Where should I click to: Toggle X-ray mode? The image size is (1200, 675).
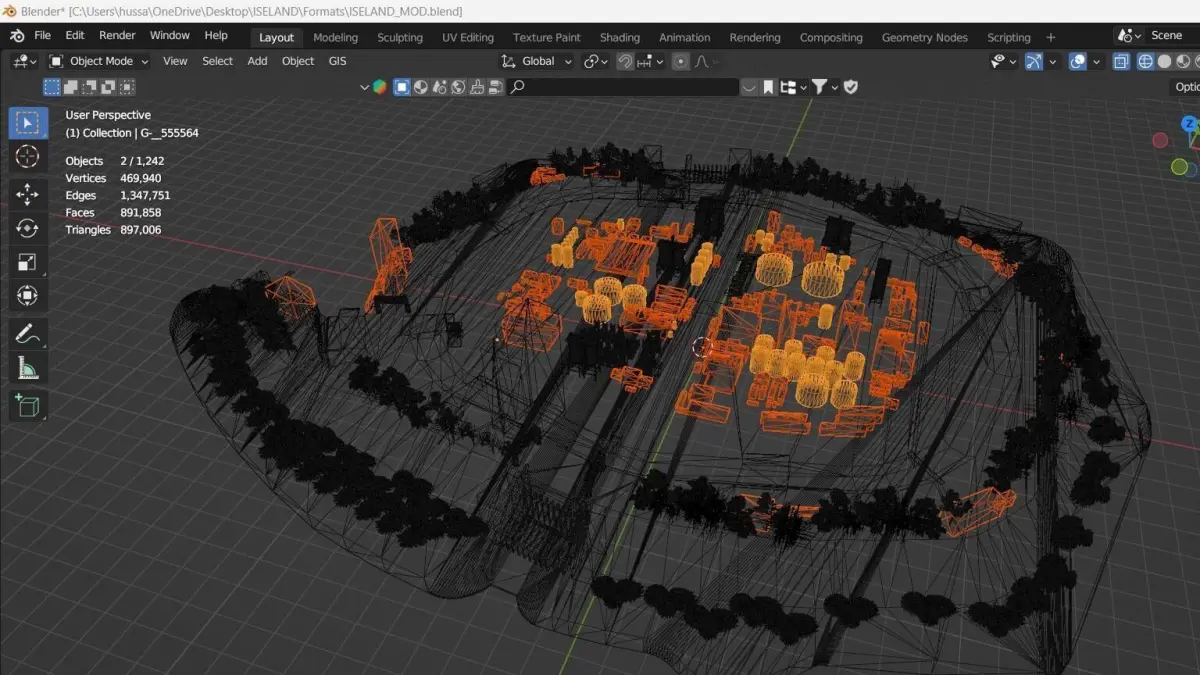pyautogui.click(x=1121, y=61)
